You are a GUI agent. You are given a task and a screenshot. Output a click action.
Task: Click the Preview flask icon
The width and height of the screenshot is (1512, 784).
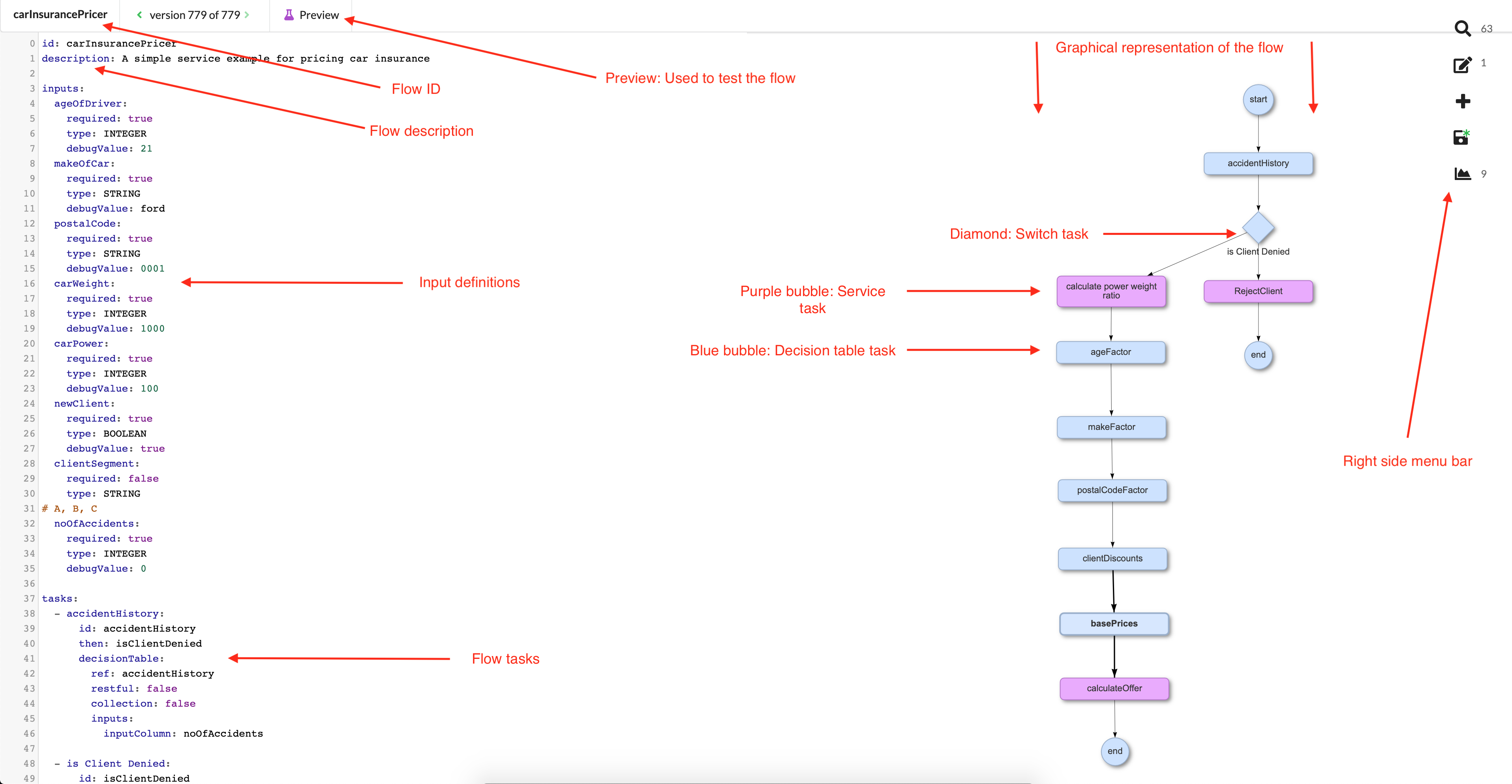[x=289, y=15]
